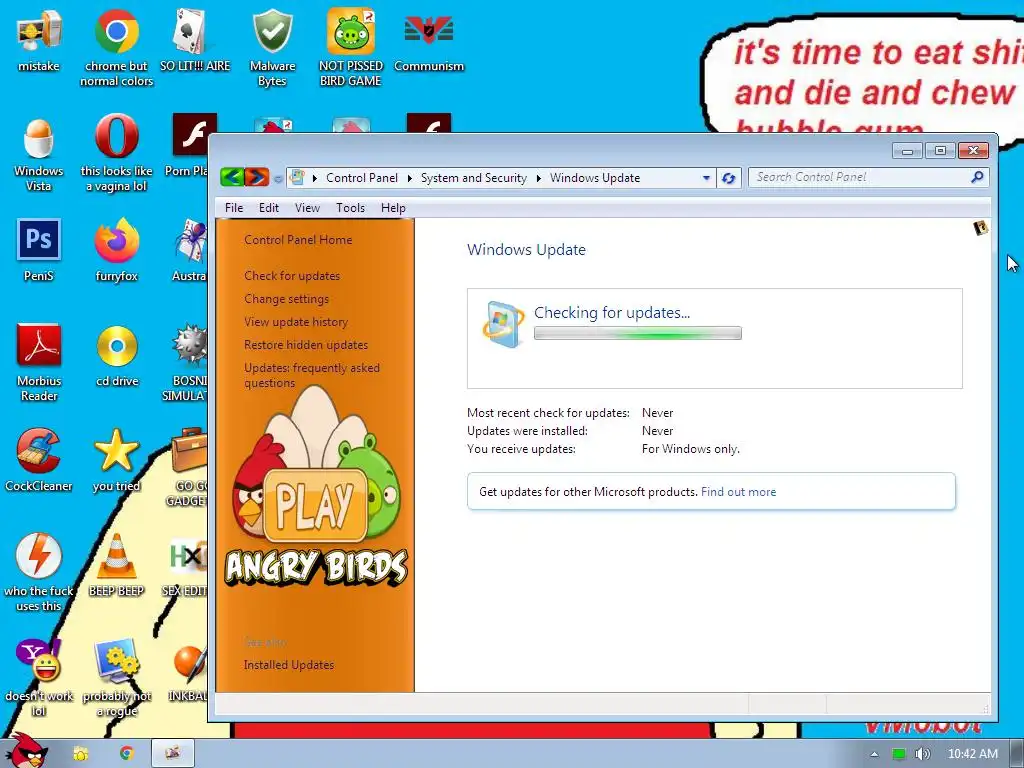Open 'doesn't work lol' Yahoo icon
This screenshot has height=768, width=1024.
39,678
